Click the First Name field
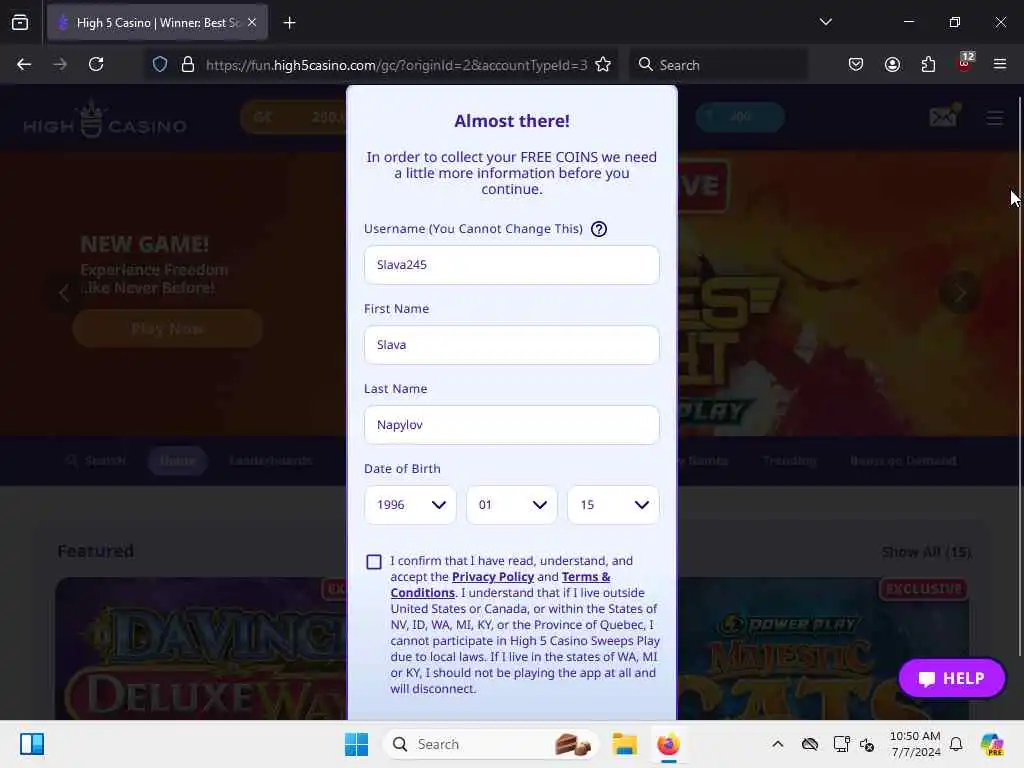Image resolution: width=1024 pixels, height=768 pixels. 511,345
